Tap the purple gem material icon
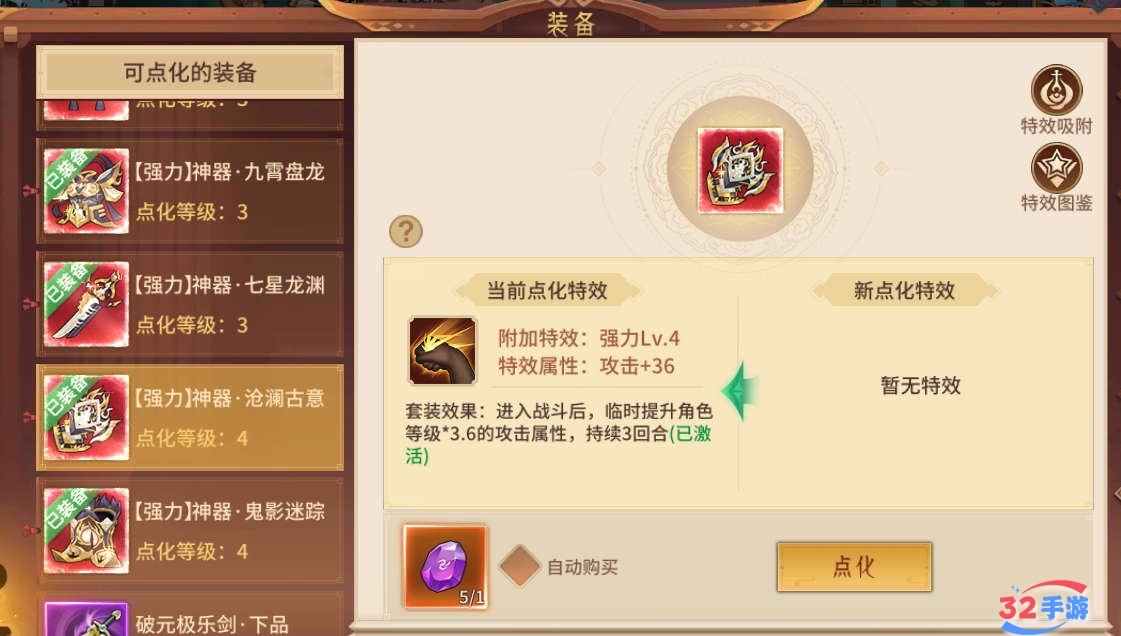The width and height of the screenshot is (1121, 636). pos(445,567)
